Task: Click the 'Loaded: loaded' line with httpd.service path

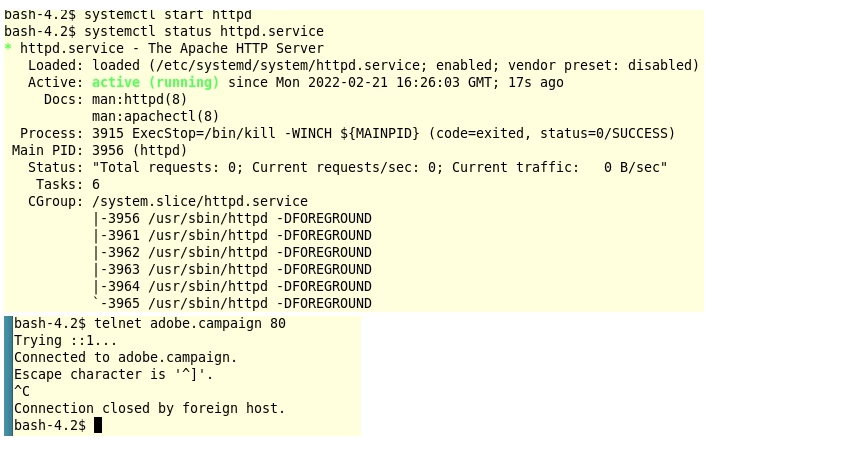Action: [364, 66]
